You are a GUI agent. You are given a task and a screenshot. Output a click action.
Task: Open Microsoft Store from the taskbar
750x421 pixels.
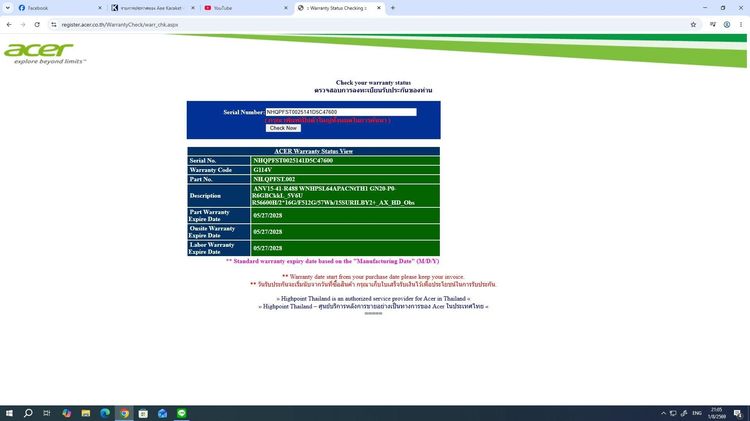click(143, 413)
